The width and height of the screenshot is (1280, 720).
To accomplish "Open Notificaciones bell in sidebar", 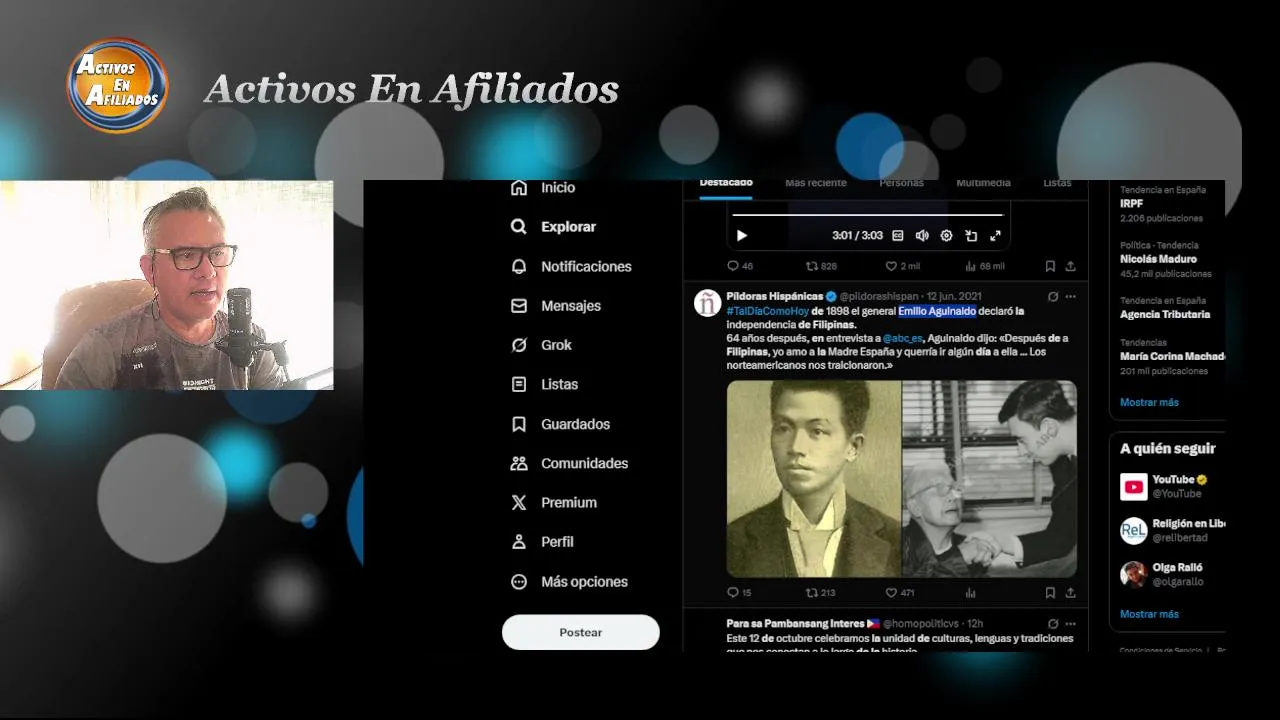I will 571,266.
